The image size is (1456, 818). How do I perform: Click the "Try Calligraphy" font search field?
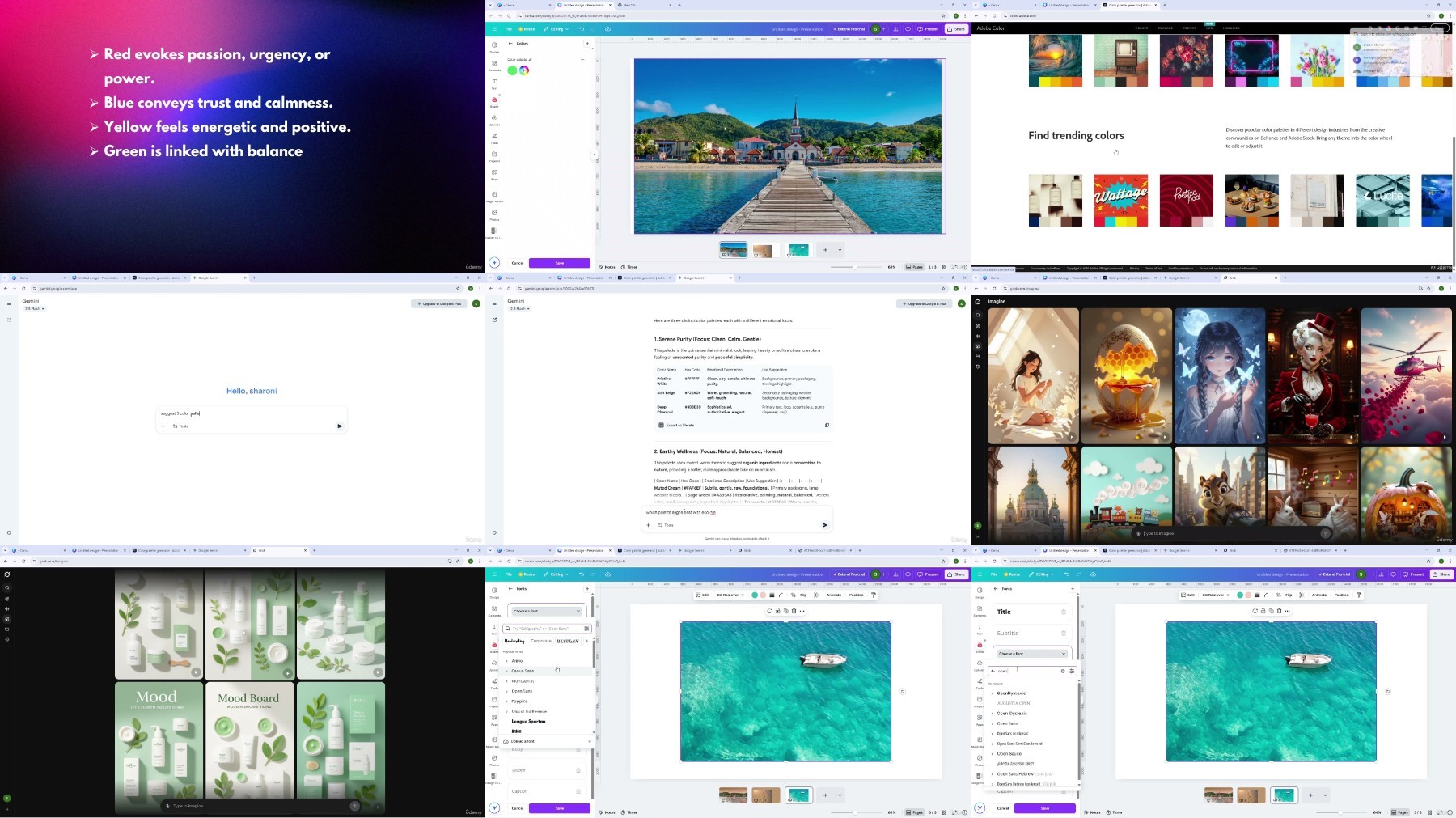coord(543,629)
